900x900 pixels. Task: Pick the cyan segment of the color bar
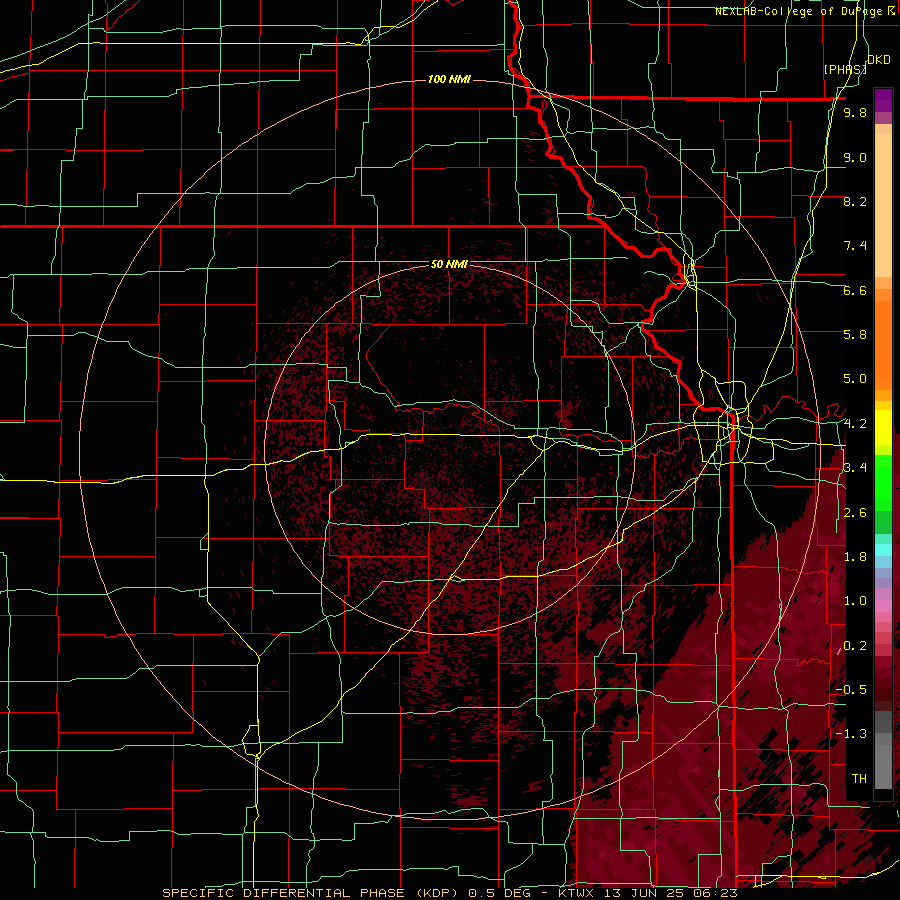click(883, 550)
